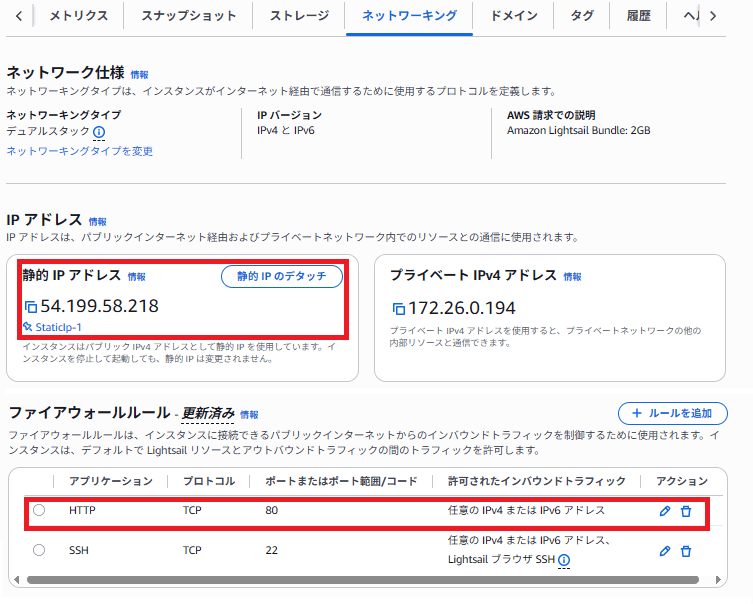Click 情報 link next to ファイアウォールルール
This screenshot has width=753, height=604.
point(249,415)
